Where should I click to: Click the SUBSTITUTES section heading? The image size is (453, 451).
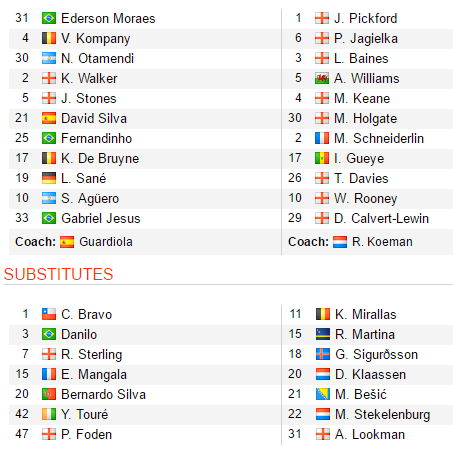(58, 274)
